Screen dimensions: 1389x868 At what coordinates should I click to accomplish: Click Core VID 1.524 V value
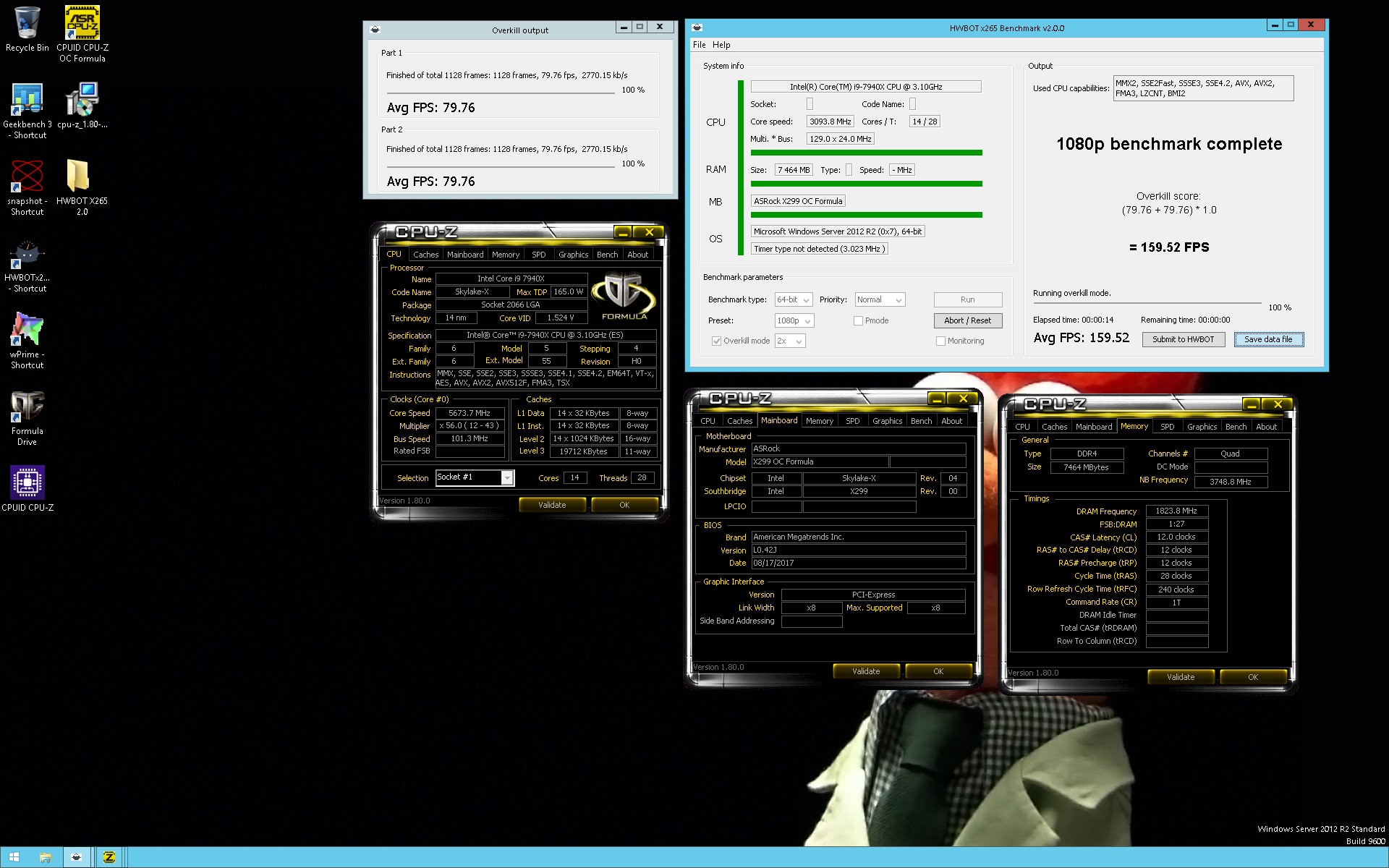(561, 318)
